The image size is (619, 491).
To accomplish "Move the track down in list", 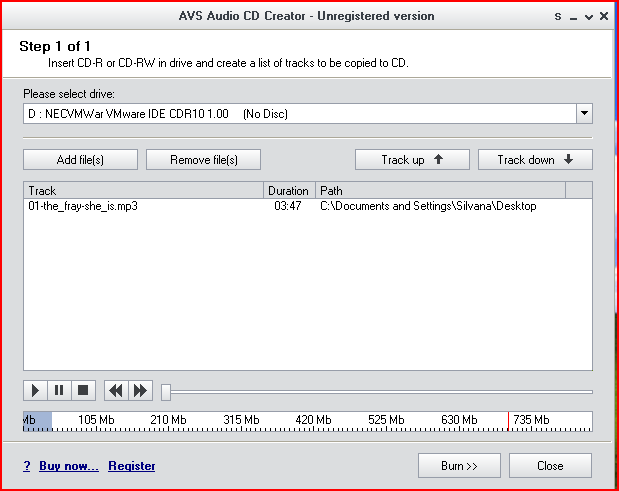I will tap(535, 159).
